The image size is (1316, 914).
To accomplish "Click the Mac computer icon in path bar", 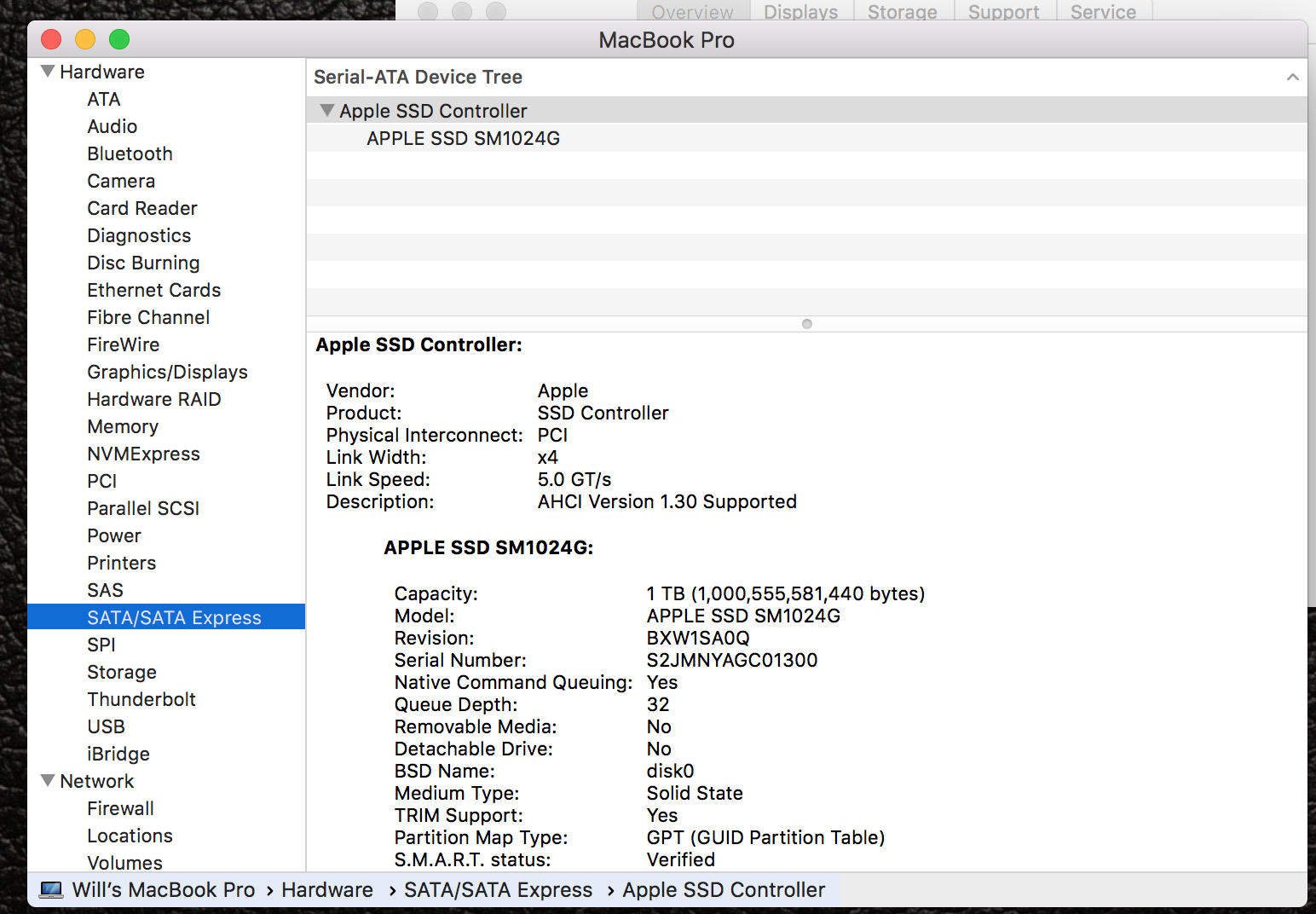I will [51, 890].
